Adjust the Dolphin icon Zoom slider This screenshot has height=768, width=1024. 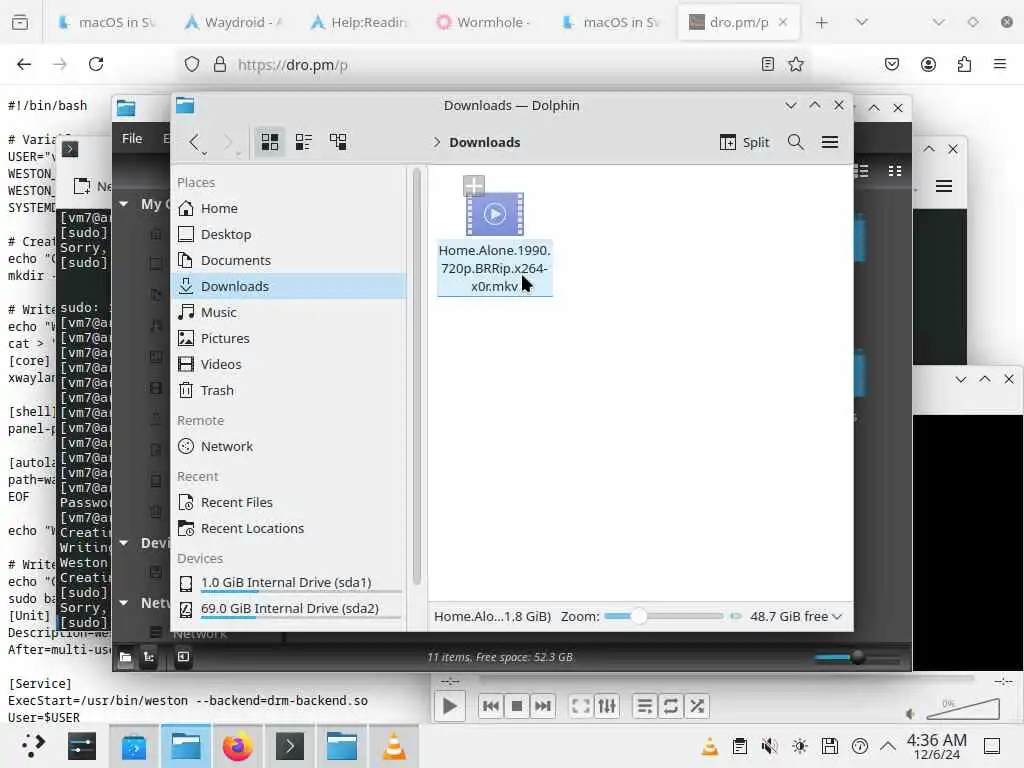coord(664,616)
